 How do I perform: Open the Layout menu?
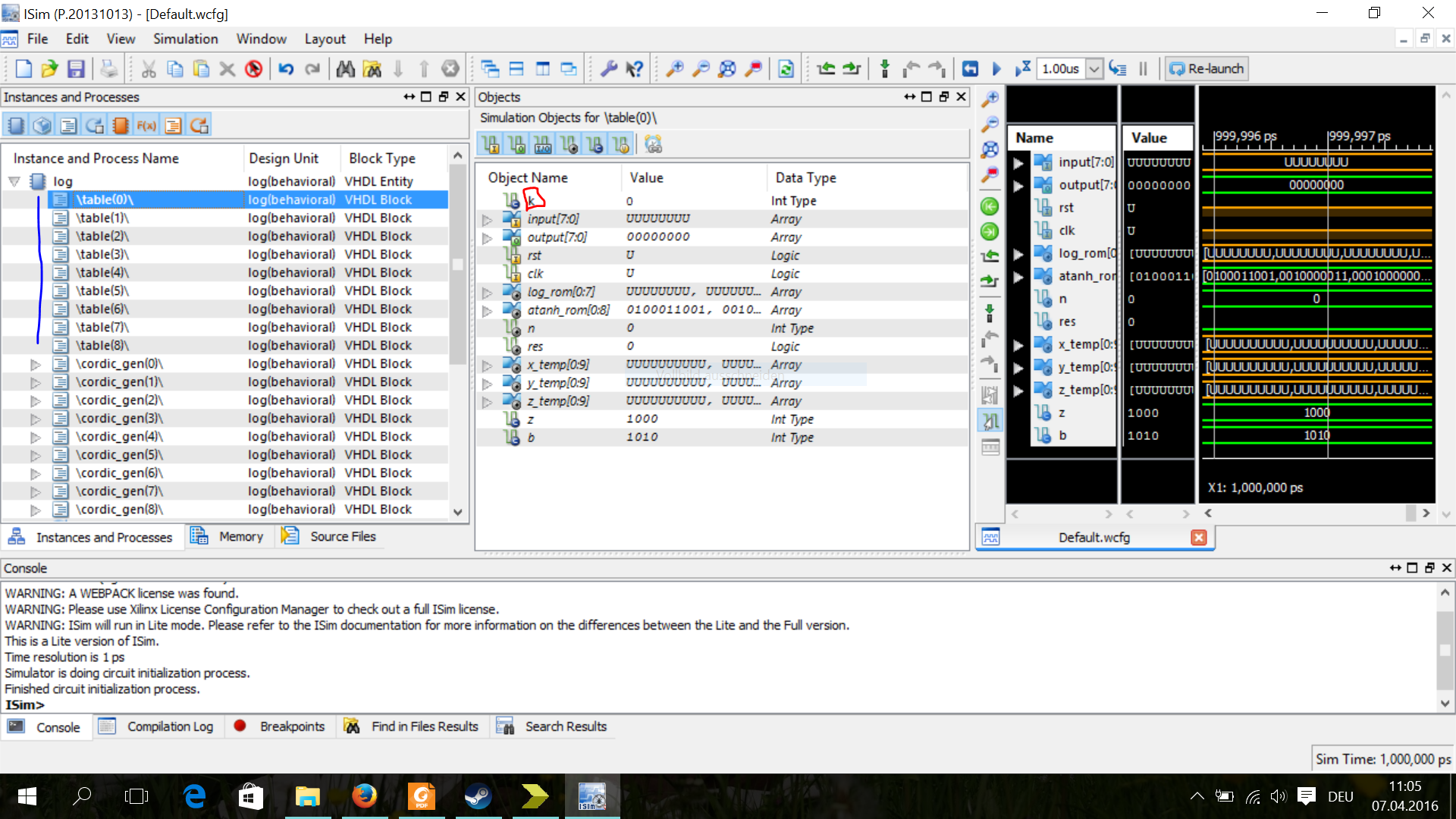point(325,39)
